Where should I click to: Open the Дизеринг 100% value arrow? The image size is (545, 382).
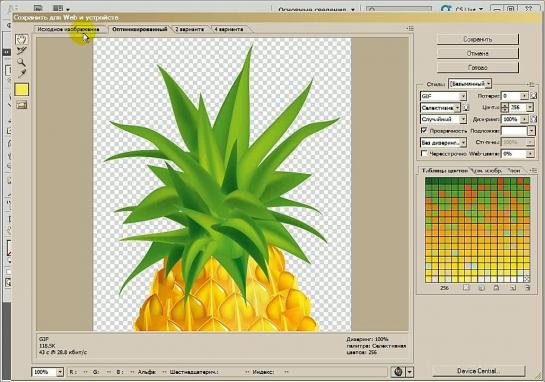(524, 119)
